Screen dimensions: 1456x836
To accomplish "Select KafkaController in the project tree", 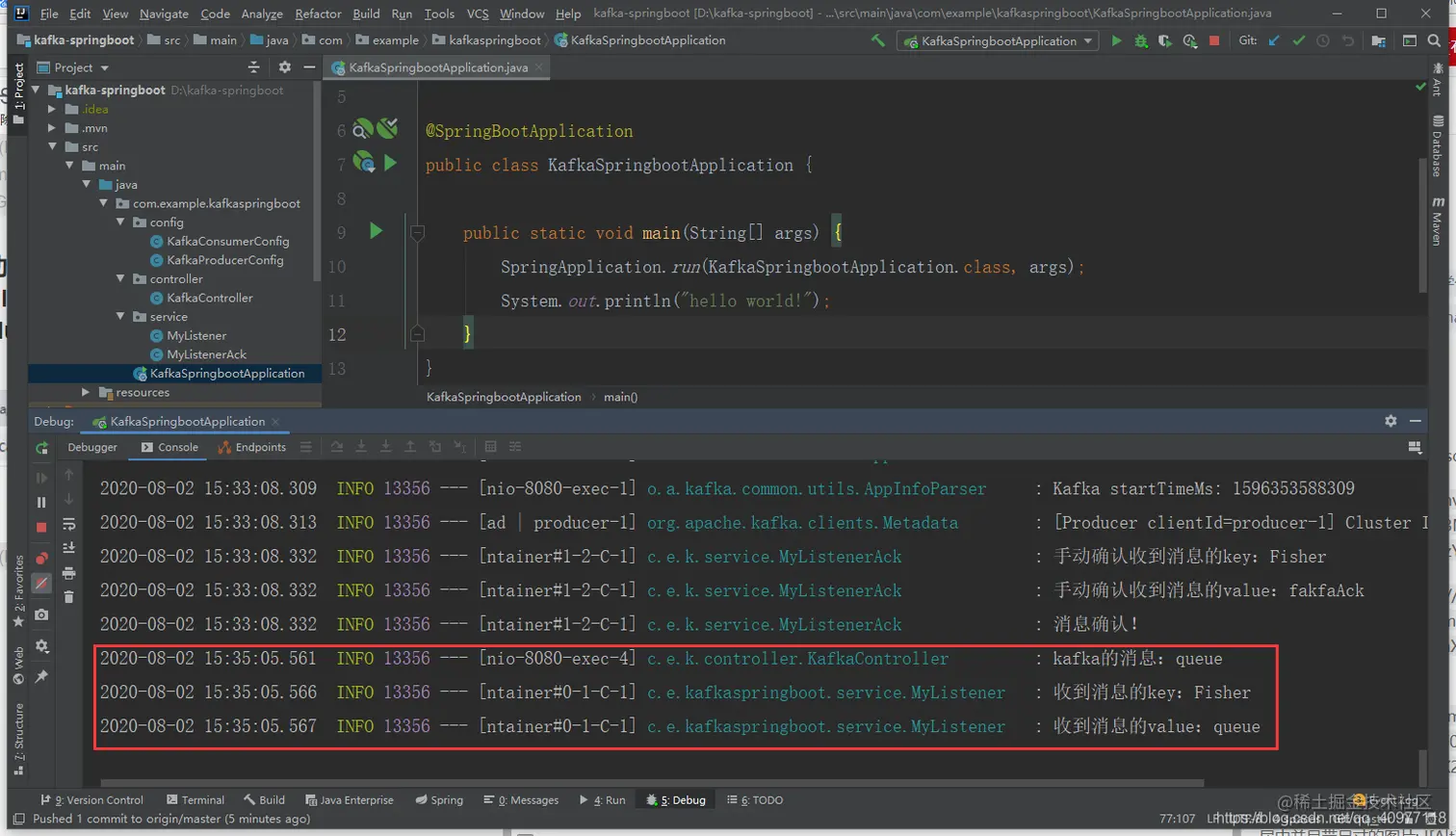I will (x=209, y=298).
